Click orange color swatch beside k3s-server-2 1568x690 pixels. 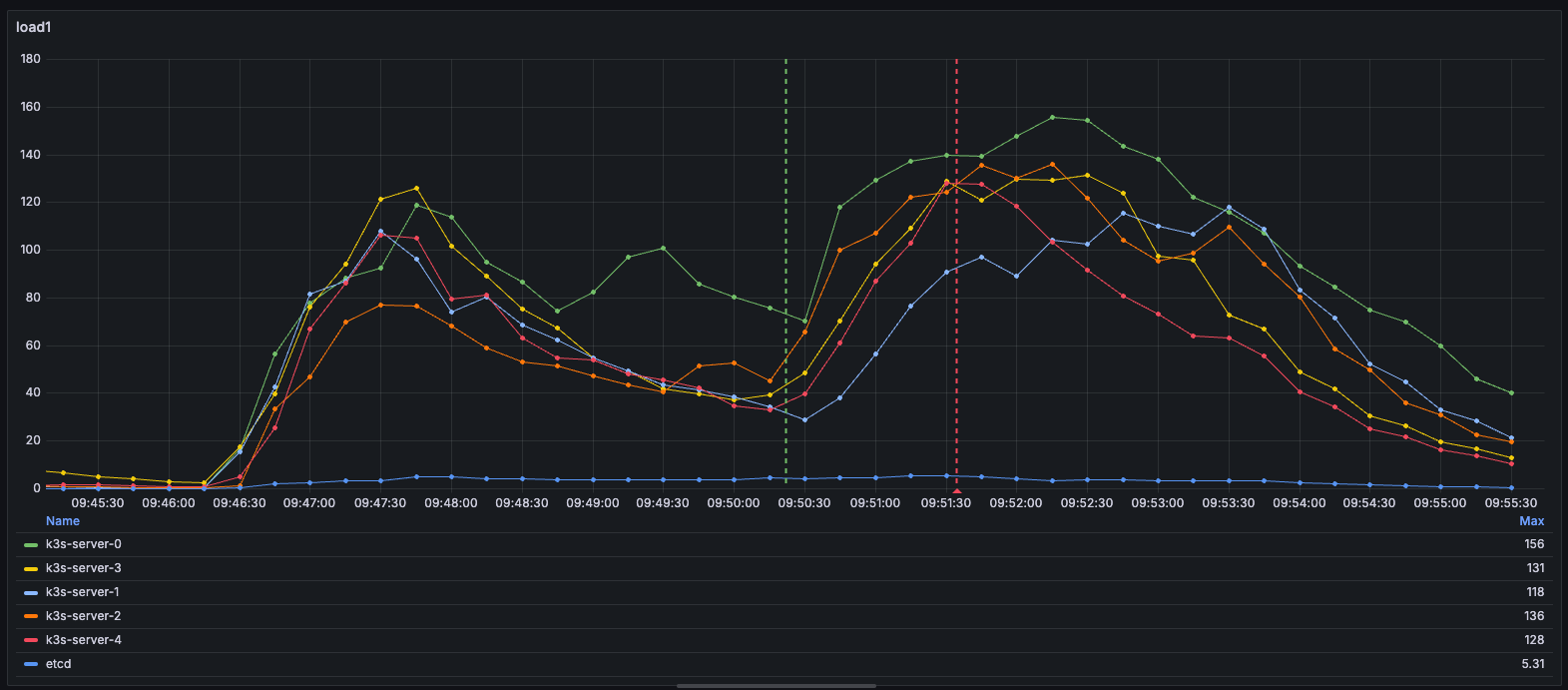coord(31,617)
